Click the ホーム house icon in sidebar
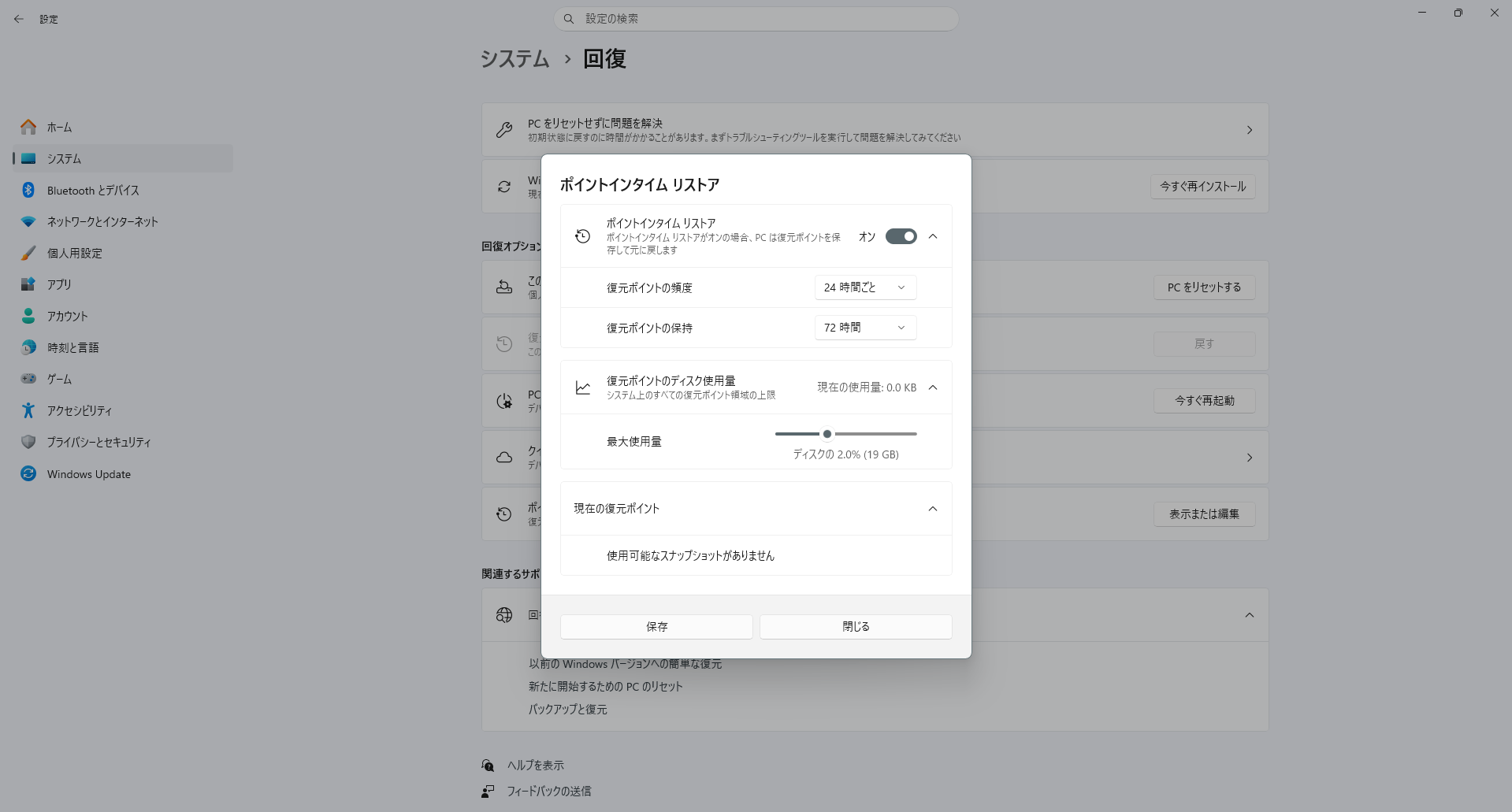 click(x=28, y=127)
